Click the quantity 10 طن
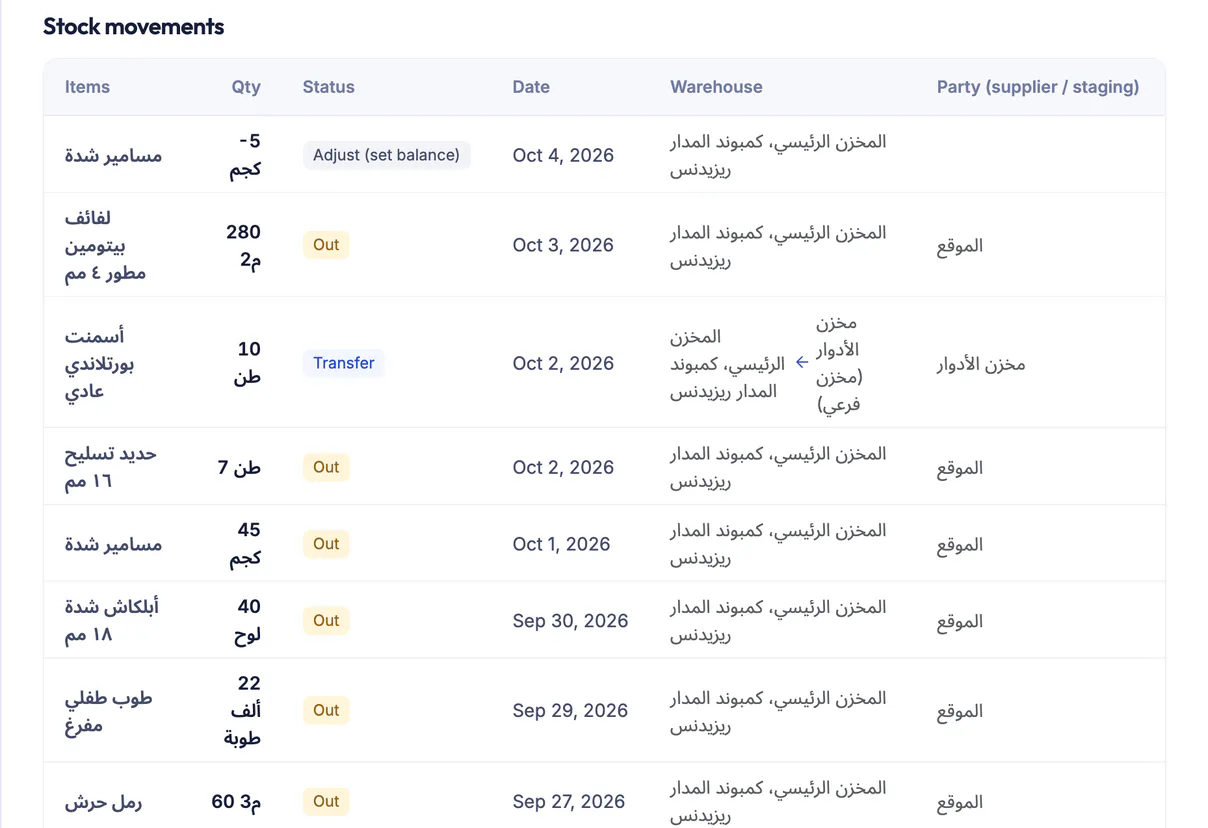 click(x=249, y=363)
